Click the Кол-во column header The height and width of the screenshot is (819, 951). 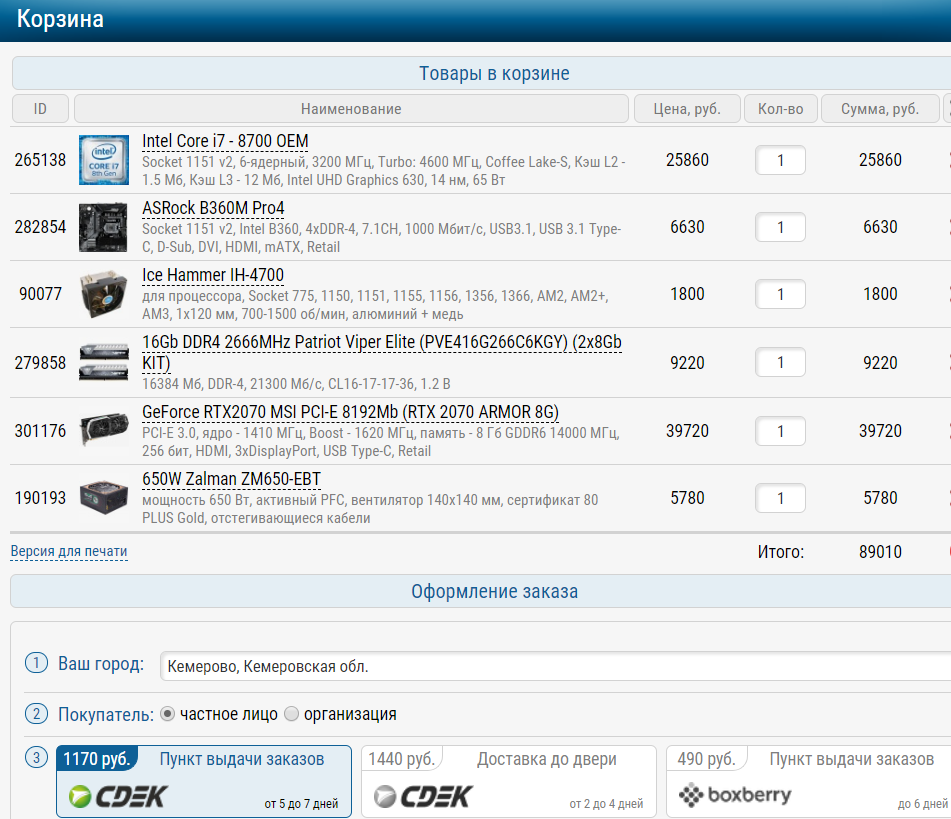pyautogui.click(x=781, y=109)
